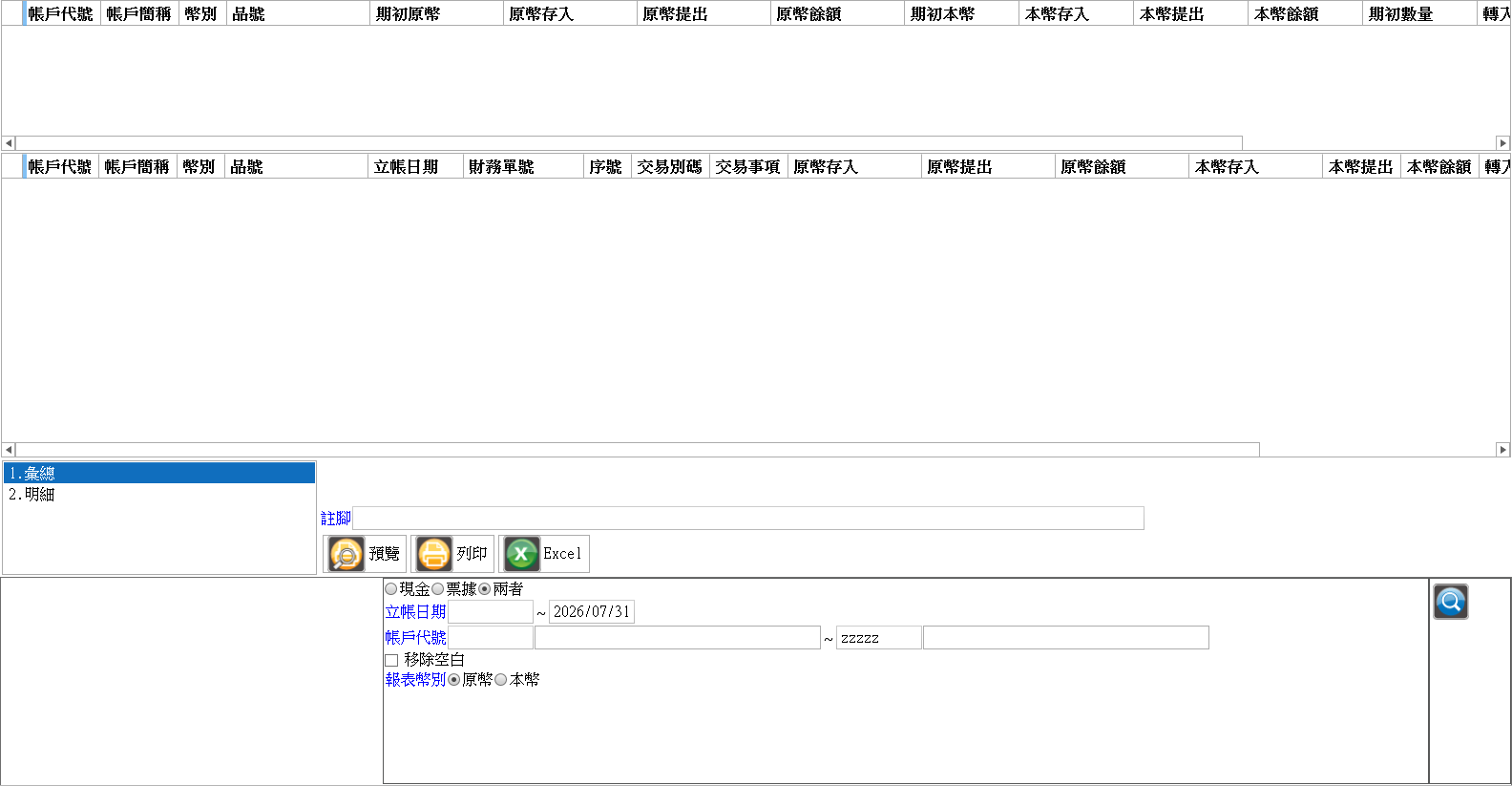The image size is (1512, 786).
Task: Select the 2.明細 list item
Action: 159,494
